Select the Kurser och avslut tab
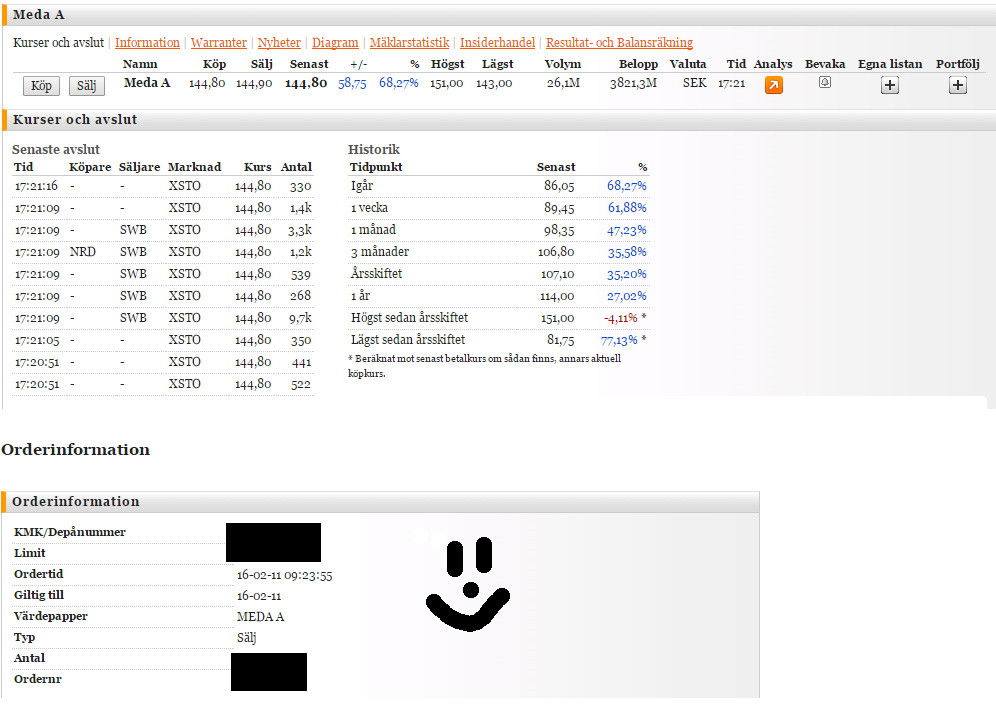The height and width of the screenshot is (716, 996). tap(58, 43)
